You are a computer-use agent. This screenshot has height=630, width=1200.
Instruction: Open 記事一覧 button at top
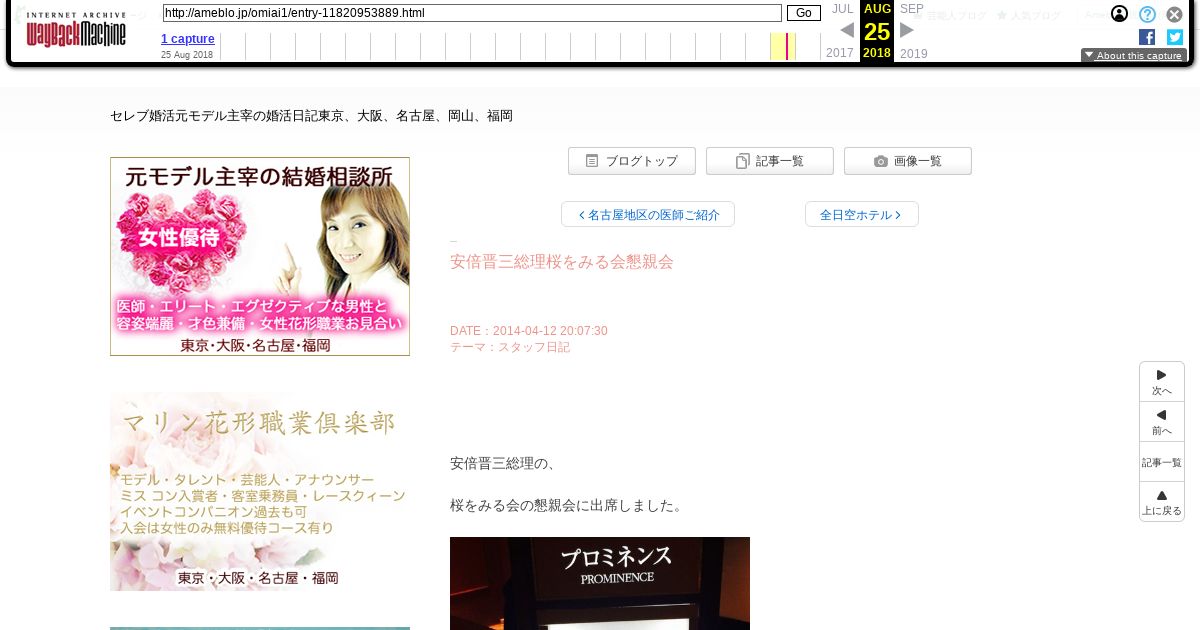pyautogui.click(x=770, y=161)
